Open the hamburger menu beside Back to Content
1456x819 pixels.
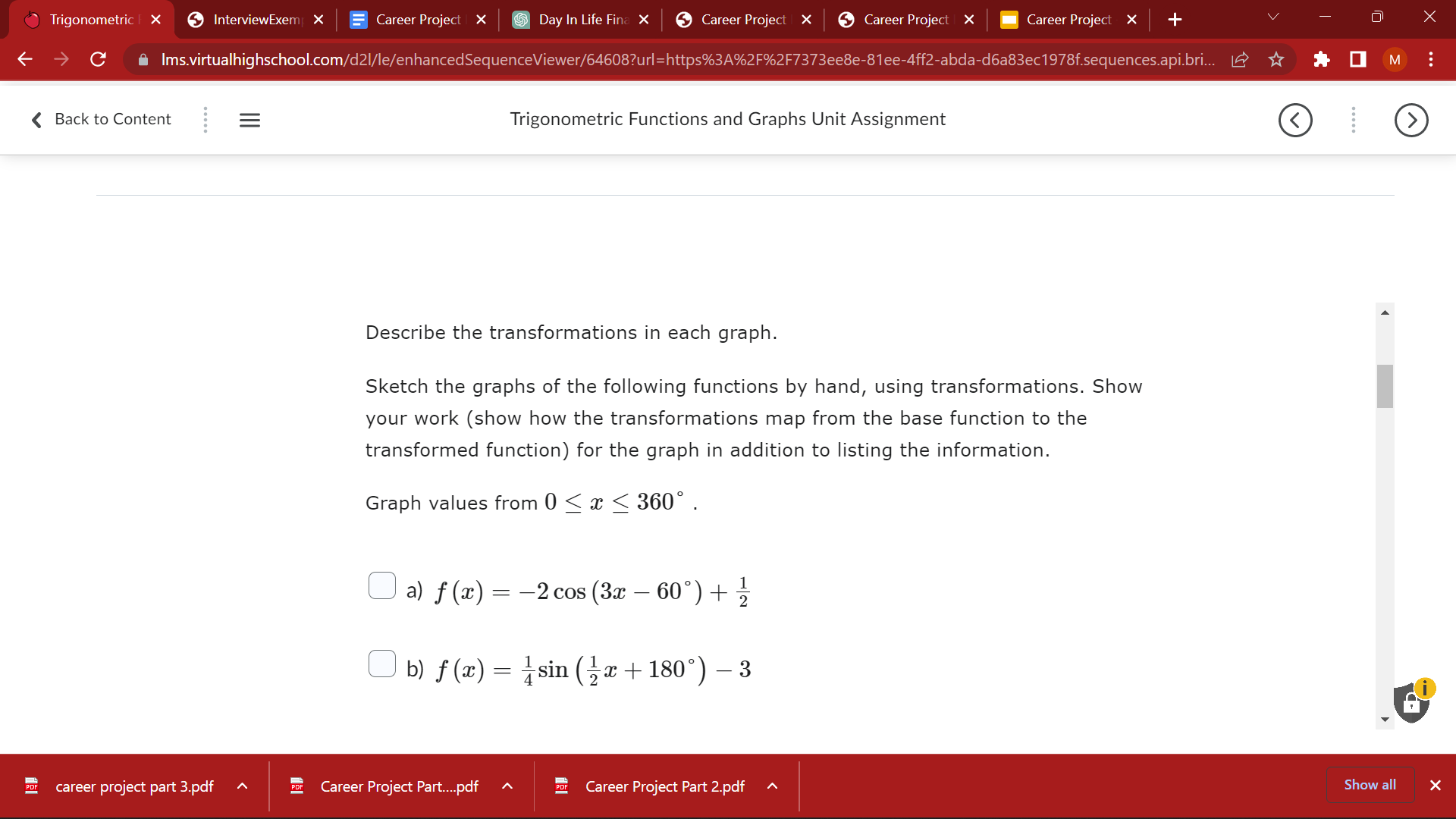click(x=249, y=120)
